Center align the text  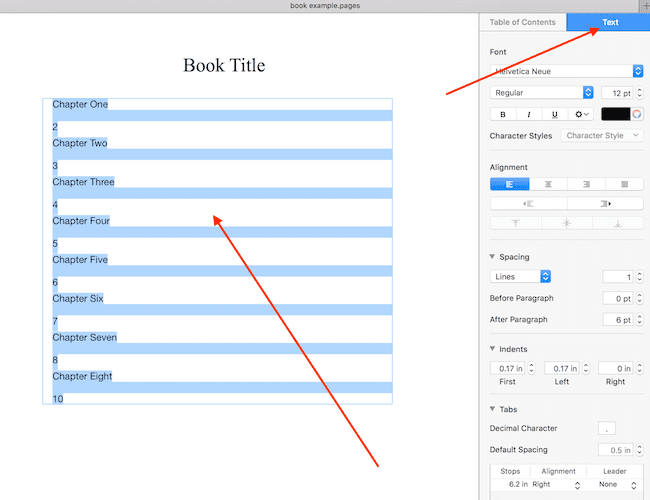(x=548, y=184)
